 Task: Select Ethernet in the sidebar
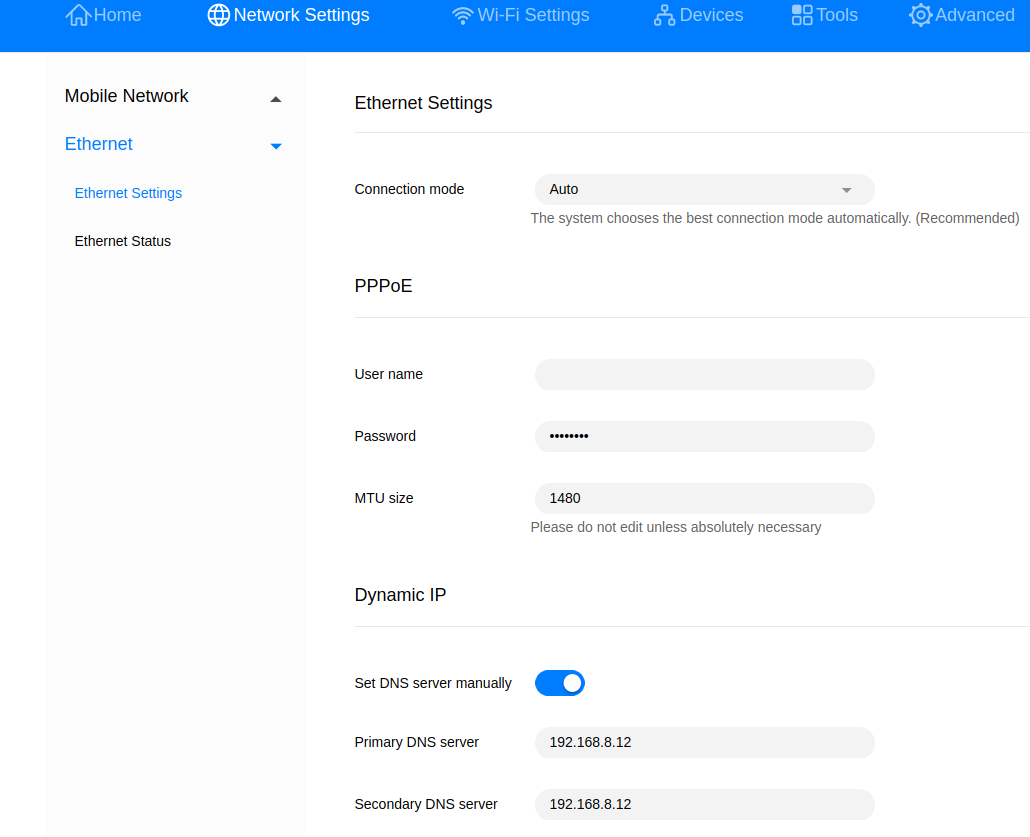click(99, 144)
